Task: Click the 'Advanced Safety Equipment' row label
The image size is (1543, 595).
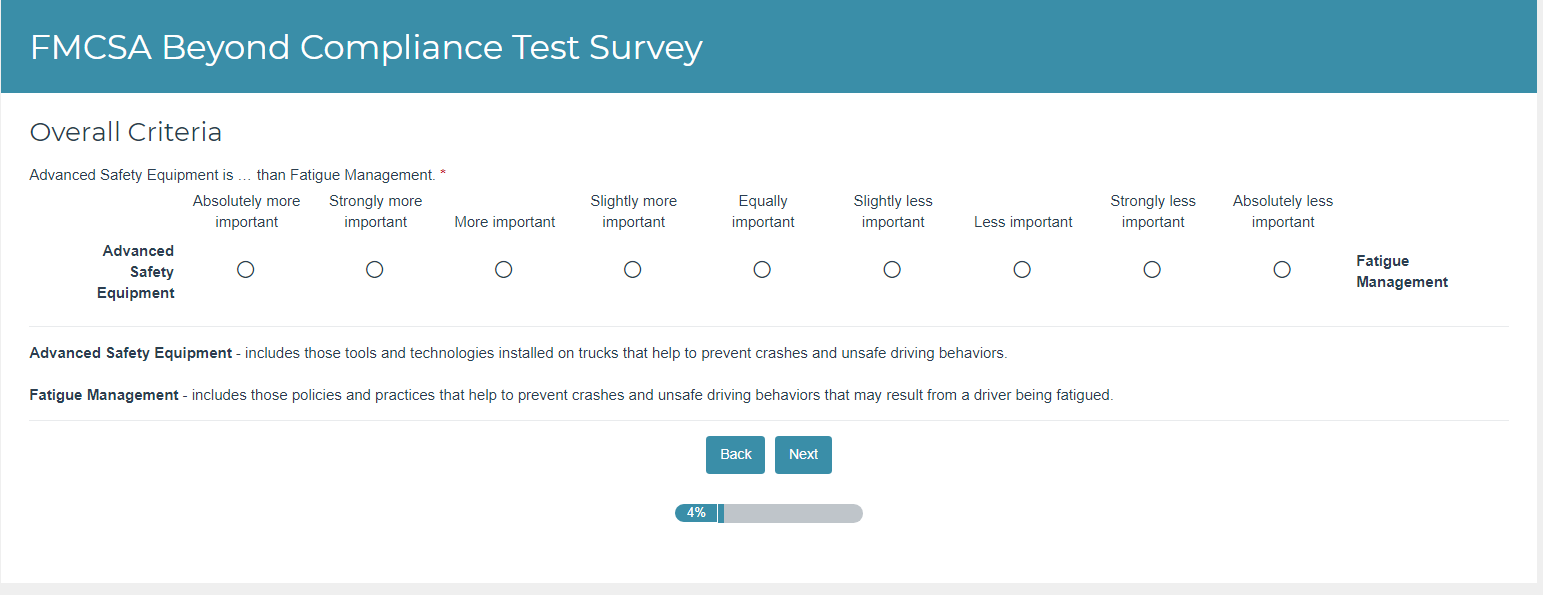Action: [x=138, y=271]
